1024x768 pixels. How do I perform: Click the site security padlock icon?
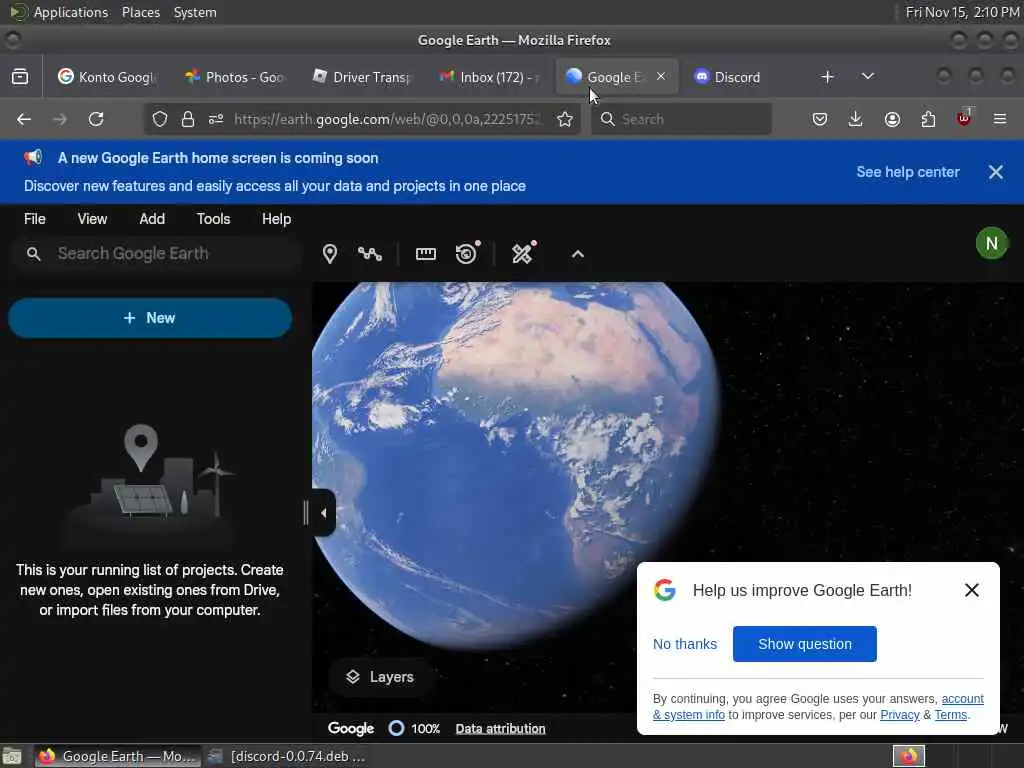[188, 119]
